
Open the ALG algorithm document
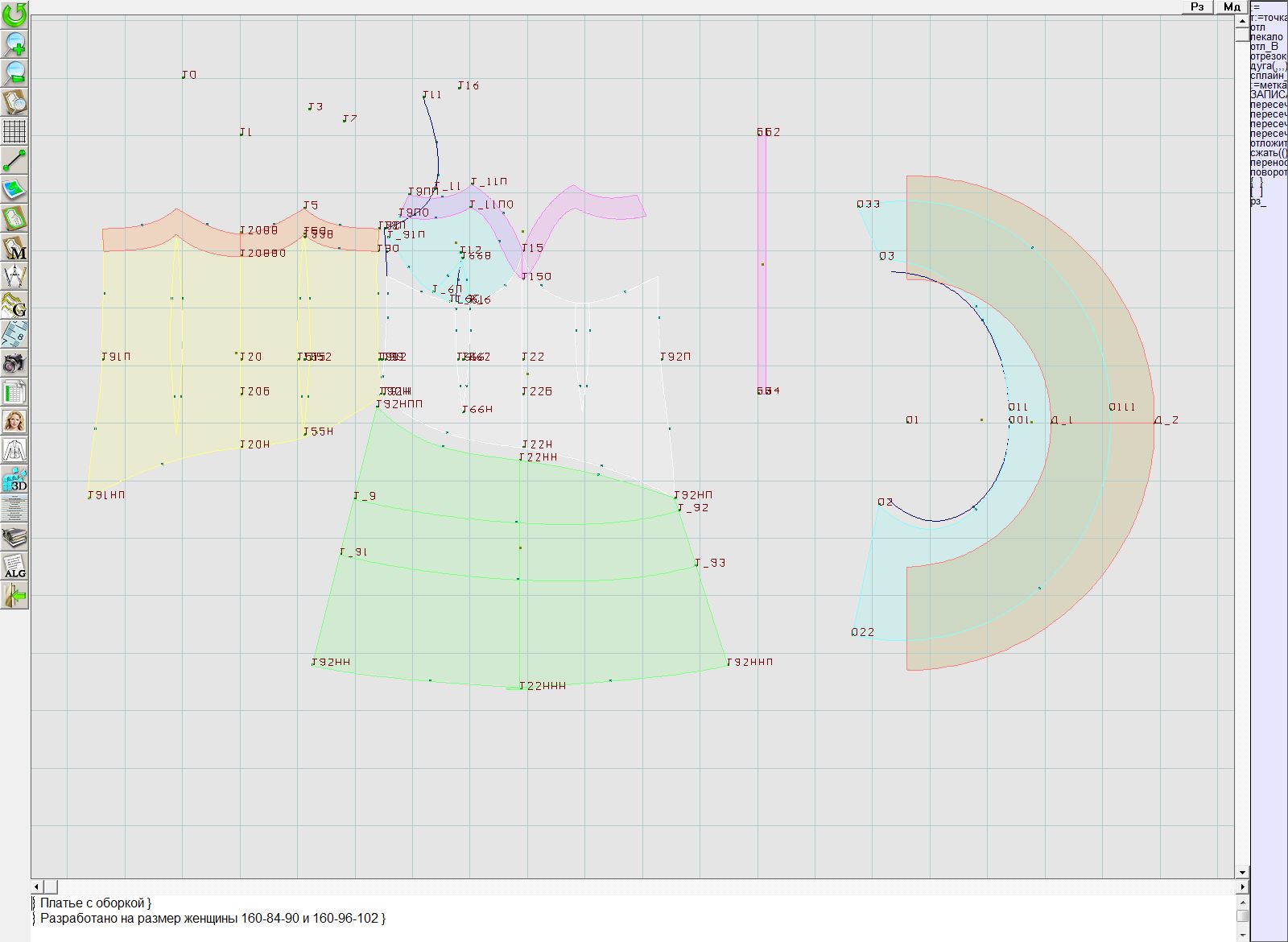(14, 566)
